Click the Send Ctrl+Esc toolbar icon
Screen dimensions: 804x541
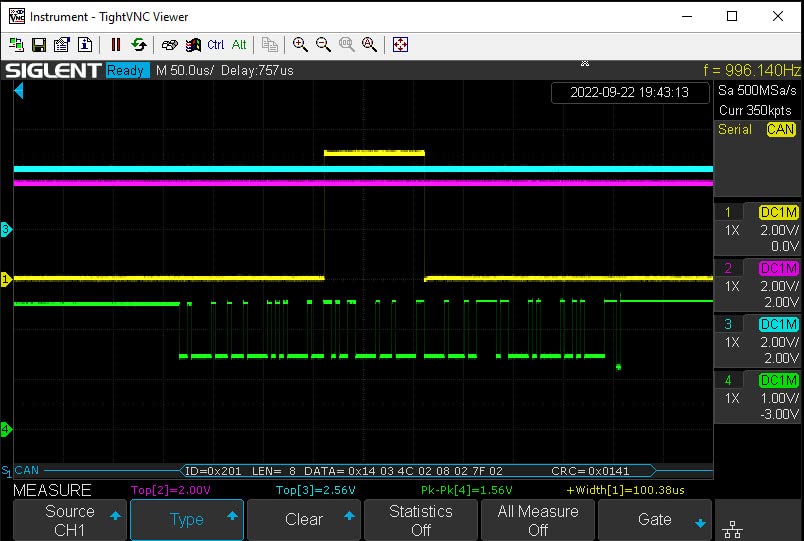pyautogui.click(x=193, y=45)
